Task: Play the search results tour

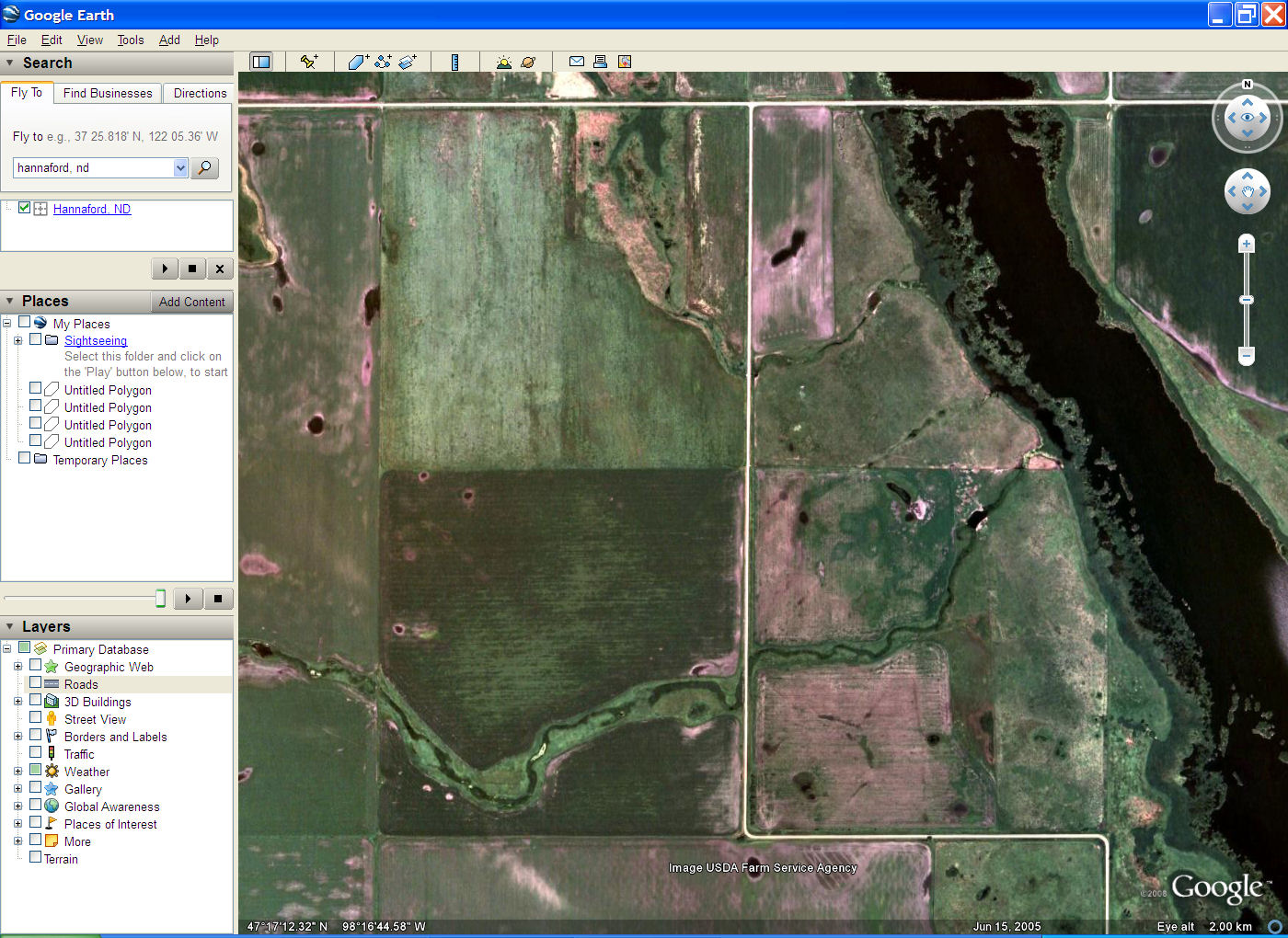Action: tap(165, 269)
